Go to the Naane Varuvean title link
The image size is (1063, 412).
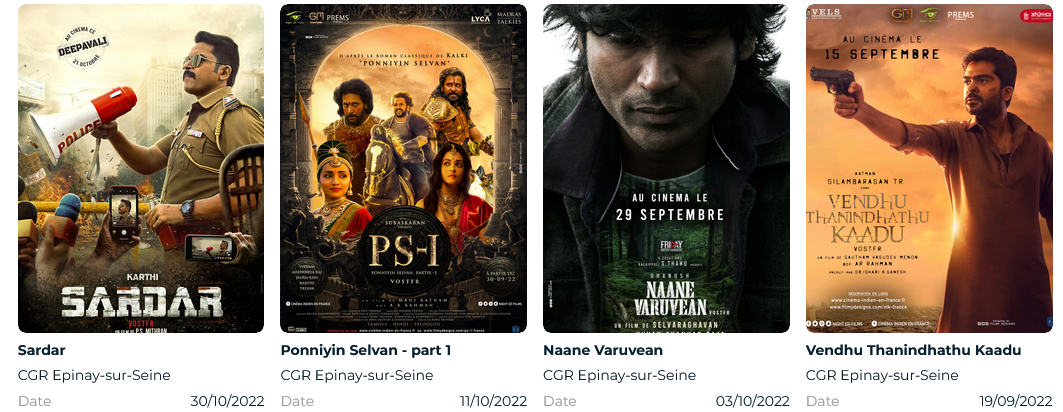(x=603, y=350)
